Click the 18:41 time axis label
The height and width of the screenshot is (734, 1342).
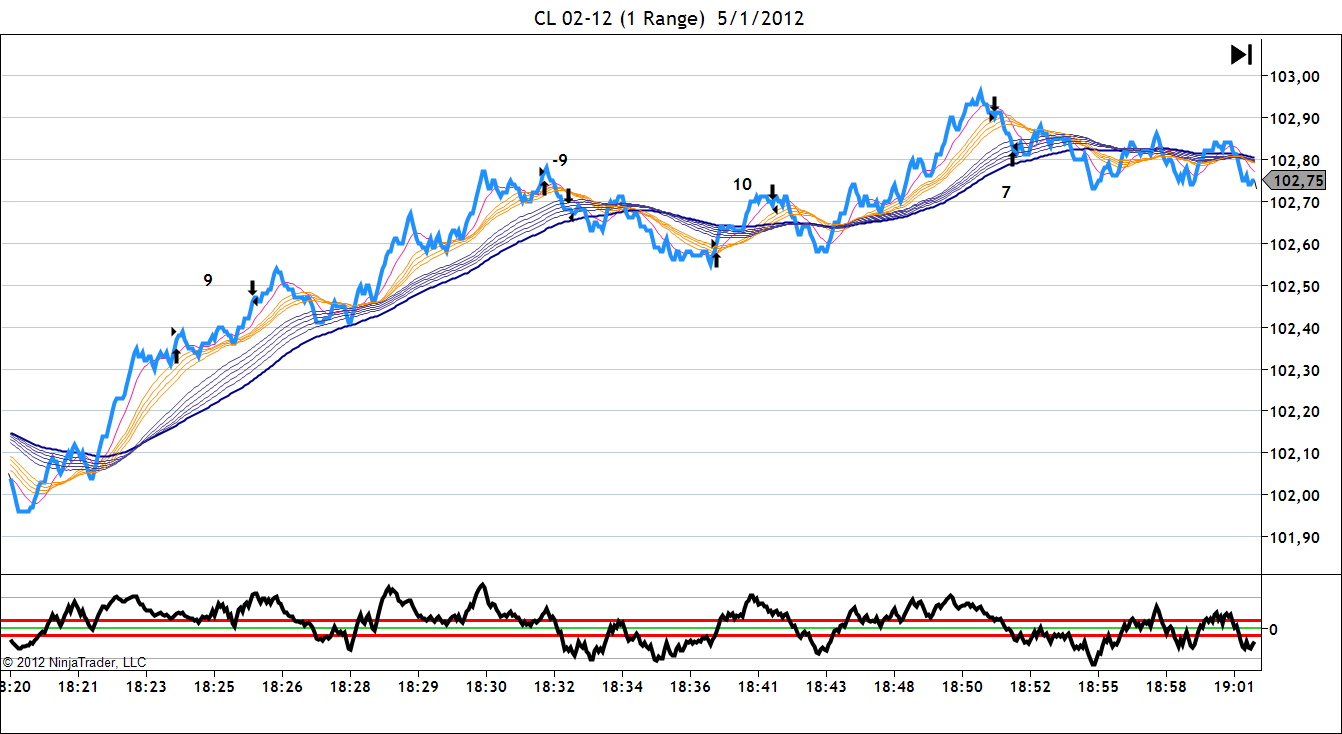click(x=758, y=687)
